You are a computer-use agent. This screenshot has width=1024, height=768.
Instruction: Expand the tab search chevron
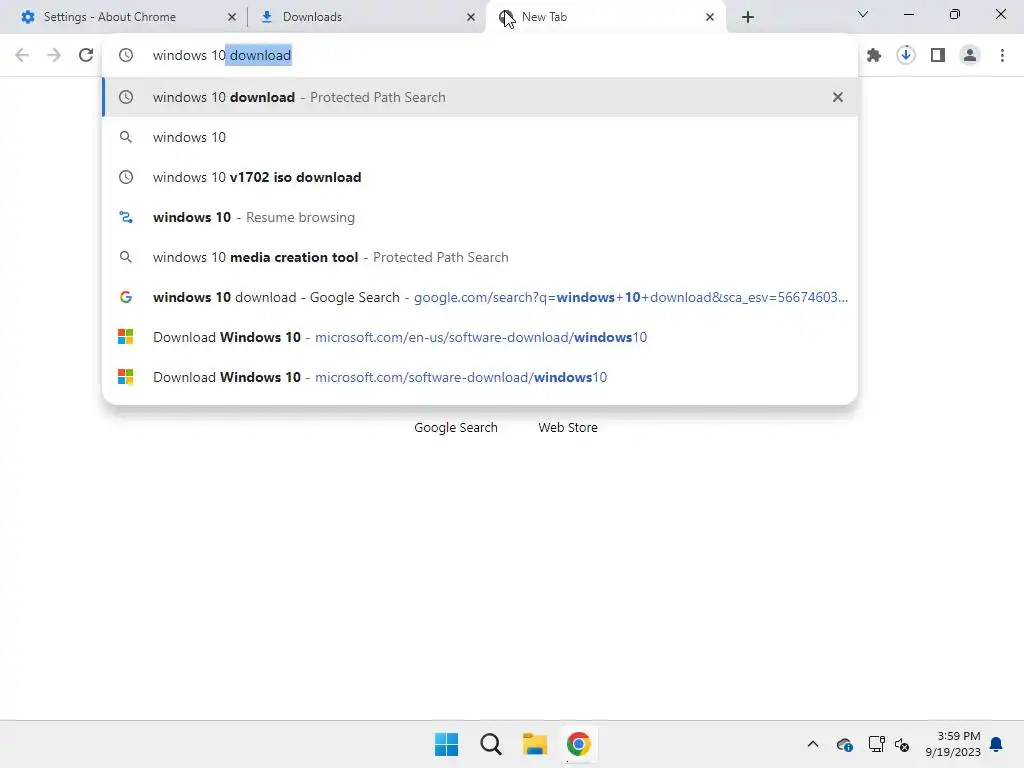863,14
